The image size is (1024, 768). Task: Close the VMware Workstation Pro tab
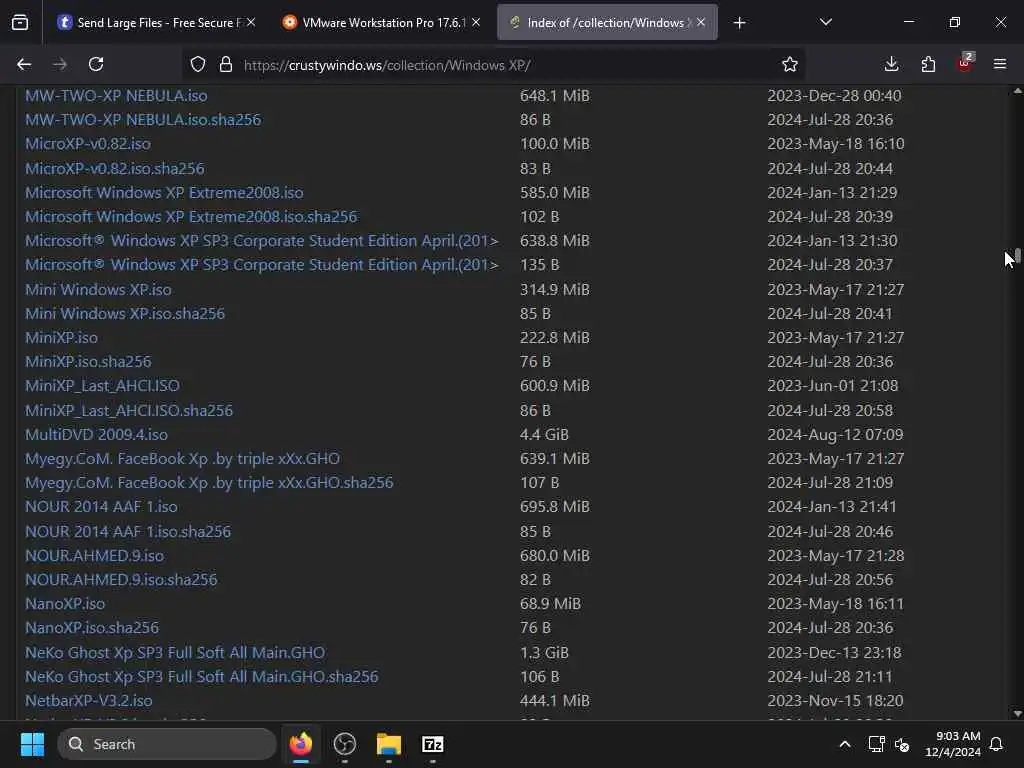pos(476,22)
